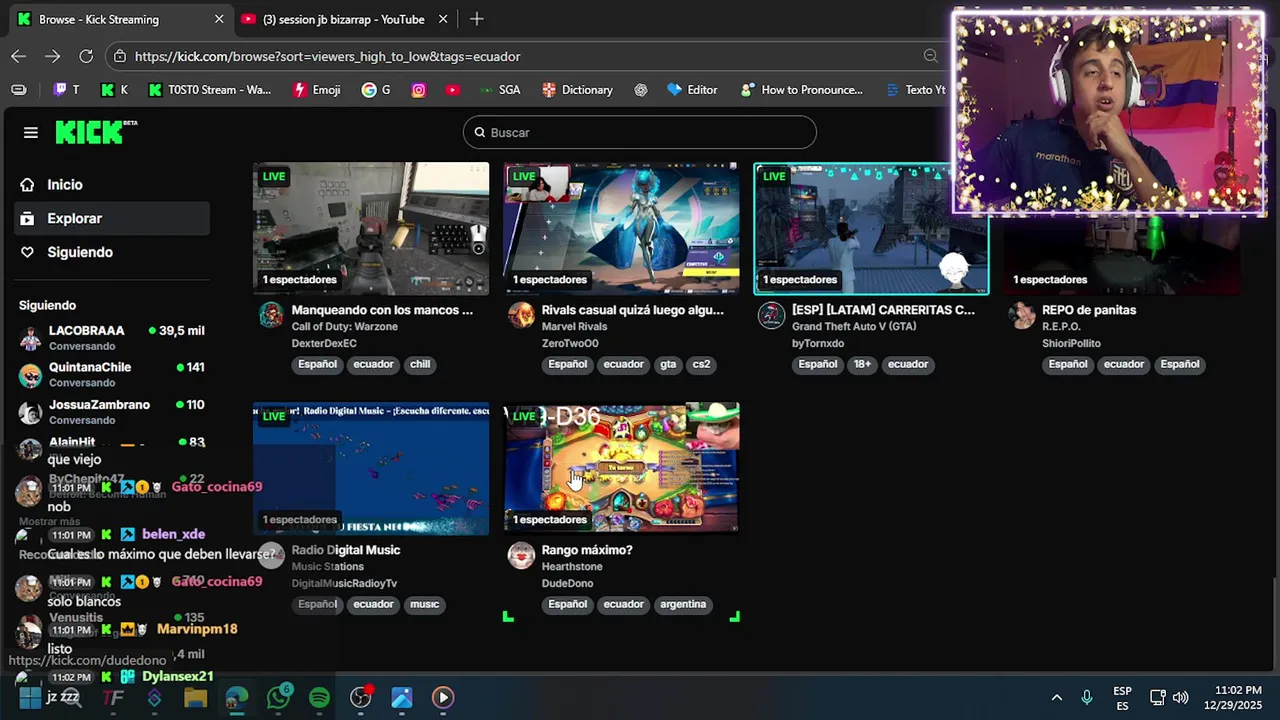Click DudeDono channel name

(x=567, y=583)
